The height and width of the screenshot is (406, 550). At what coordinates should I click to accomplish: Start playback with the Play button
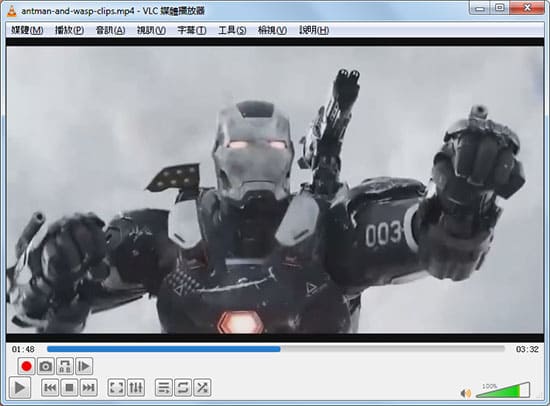click(x=20, y=388)
